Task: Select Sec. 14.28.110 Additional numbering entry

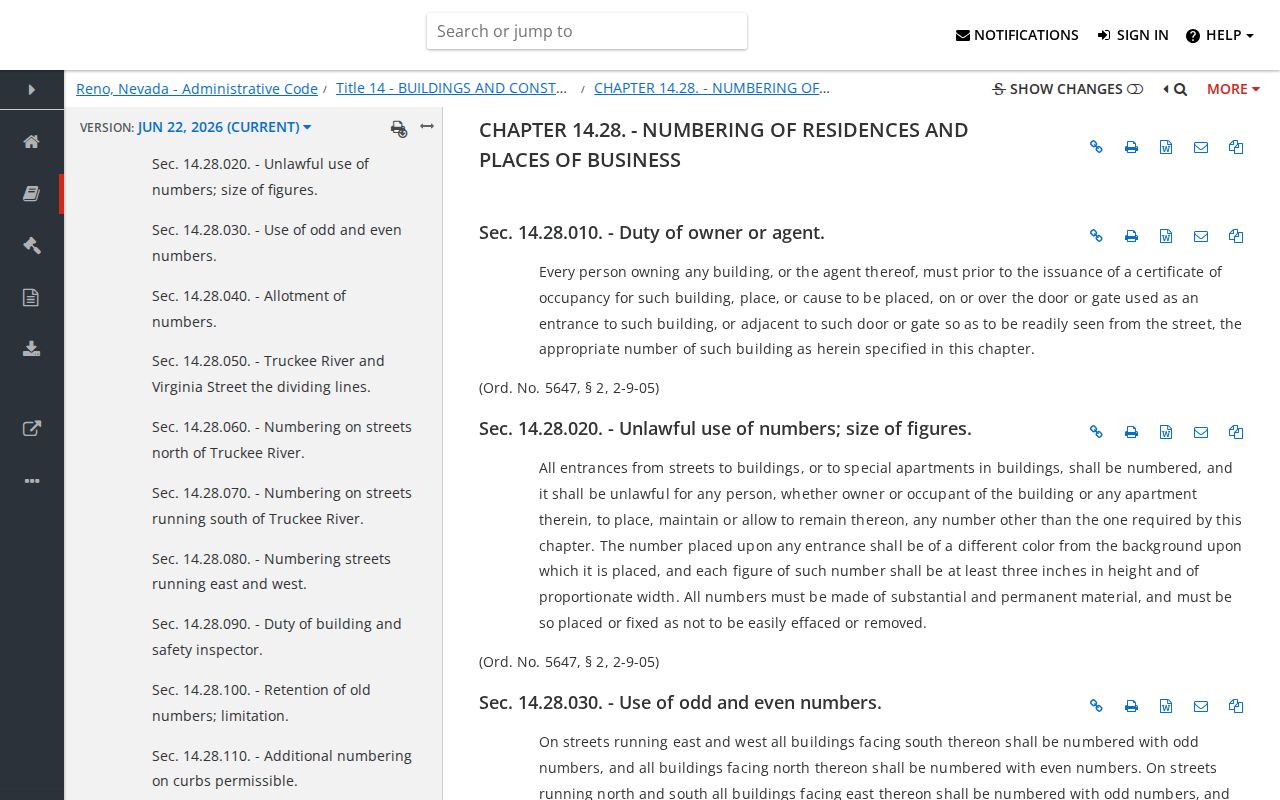Action: point(282,768)
